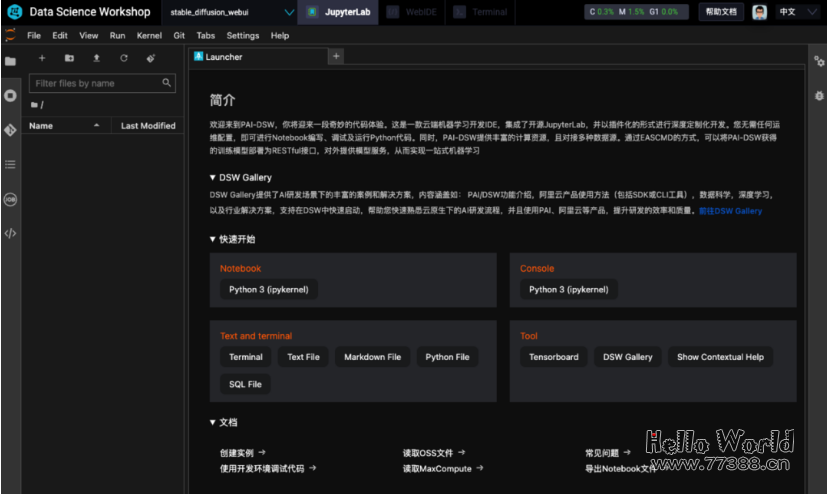
Task: Collapse the DSW Gallery section
Action: 213,178
